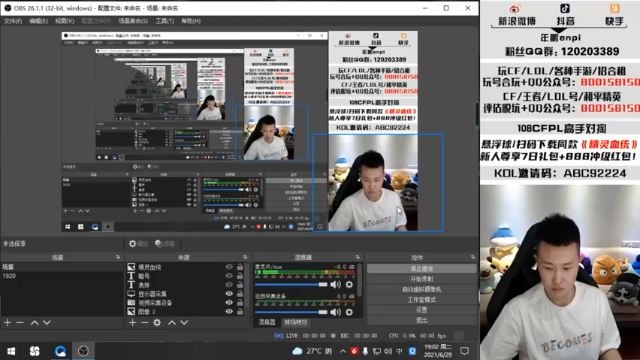The image size is (640, 360).
Task: Switch to the 混音器 tab
Action: click(x=267, y=322)
